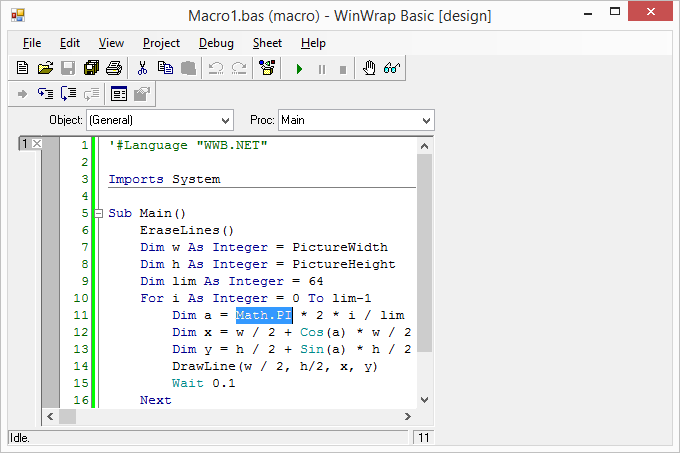Cut selection with the scissors icon

click(x=143, y=69)
